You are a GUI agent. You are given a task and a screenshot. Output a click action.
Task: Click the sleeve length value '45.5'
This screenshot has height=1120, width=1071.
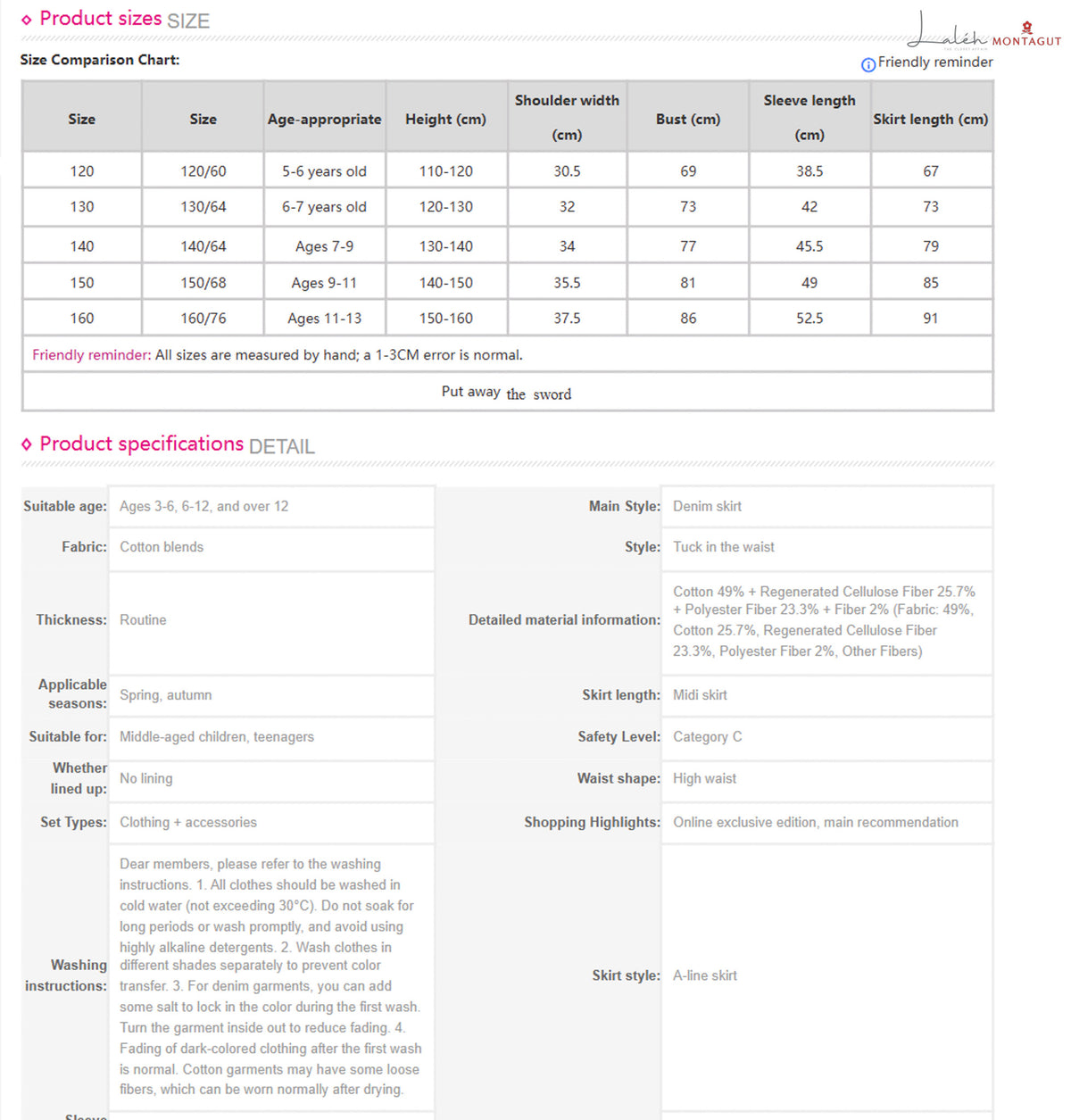[x=809, y=245]
